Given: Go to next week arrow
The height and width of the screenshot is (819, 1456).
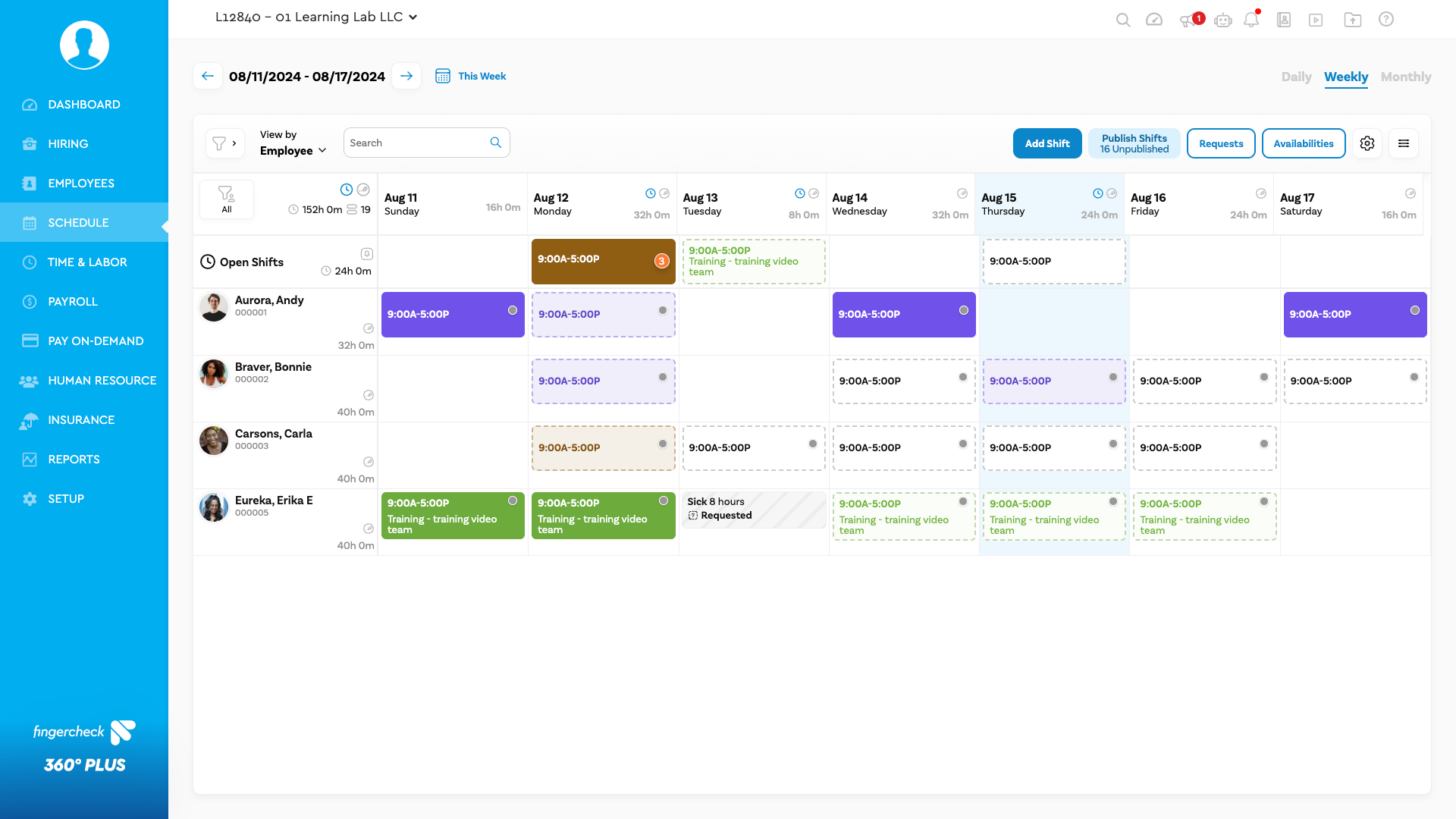Looking at the screenshot, I should point(406,76).
